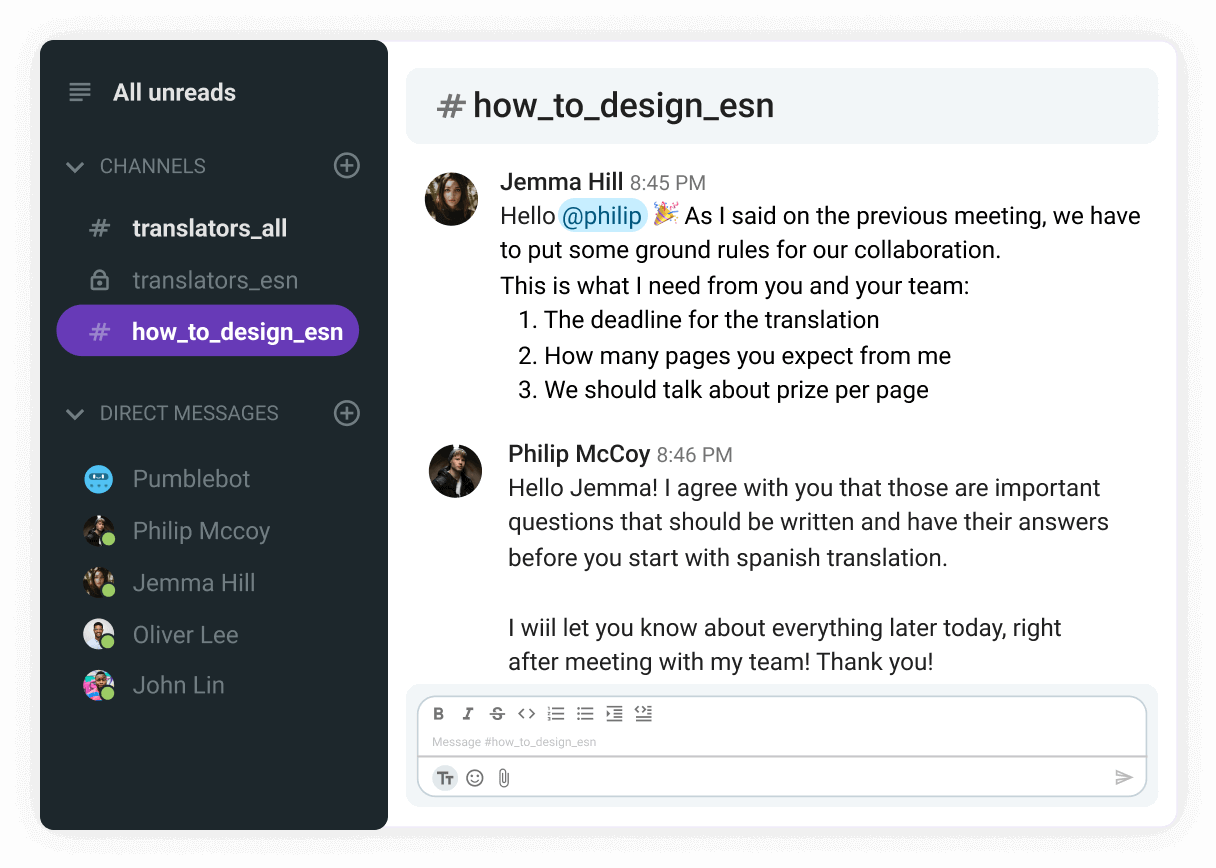The width and height of the screenshot is (1216, 868).
Task: Open private channel translators_esn
Action: click(x=215, y=281)
